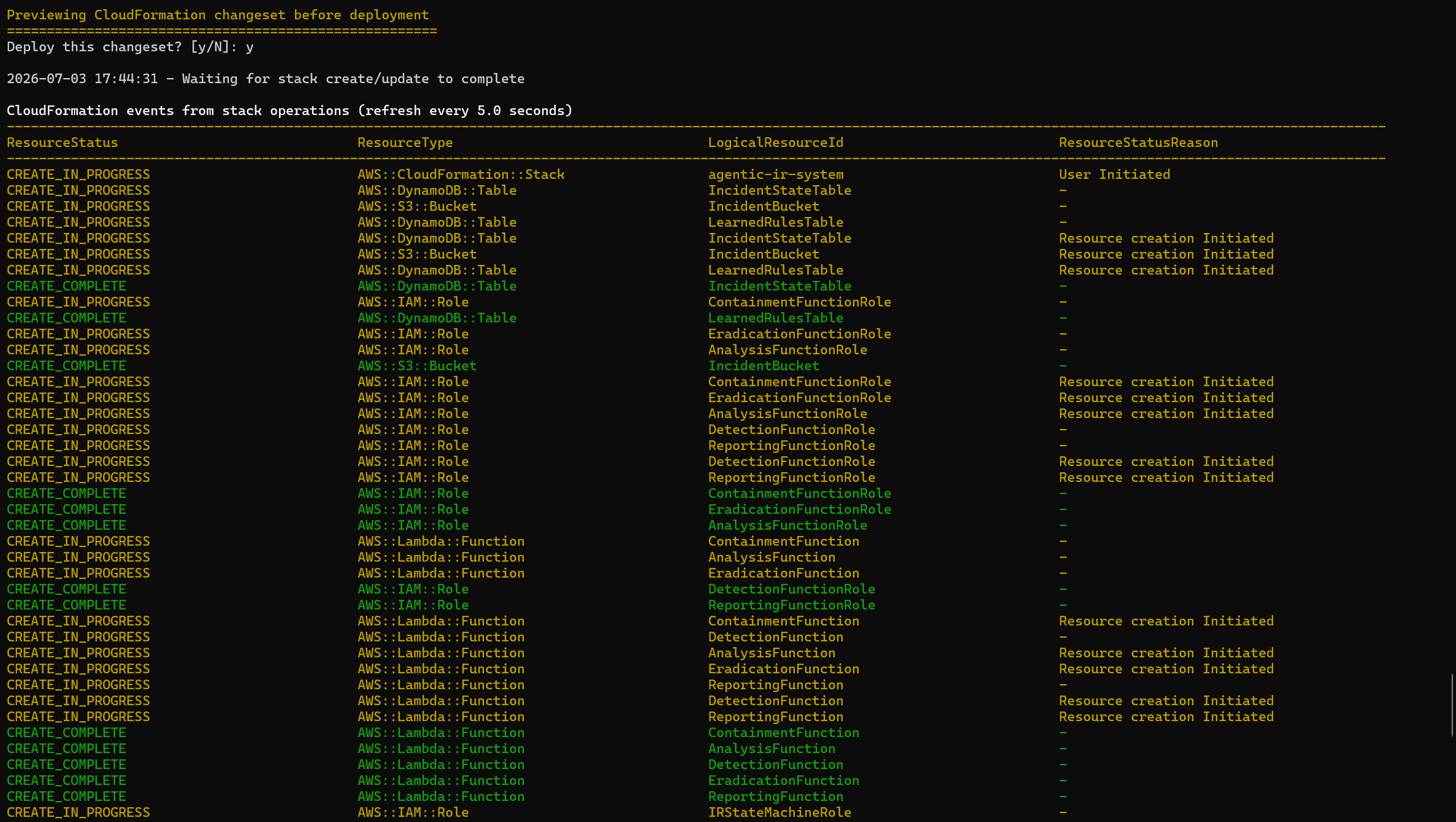Click the terminal scrollbar thumb

click(1453, 705)
